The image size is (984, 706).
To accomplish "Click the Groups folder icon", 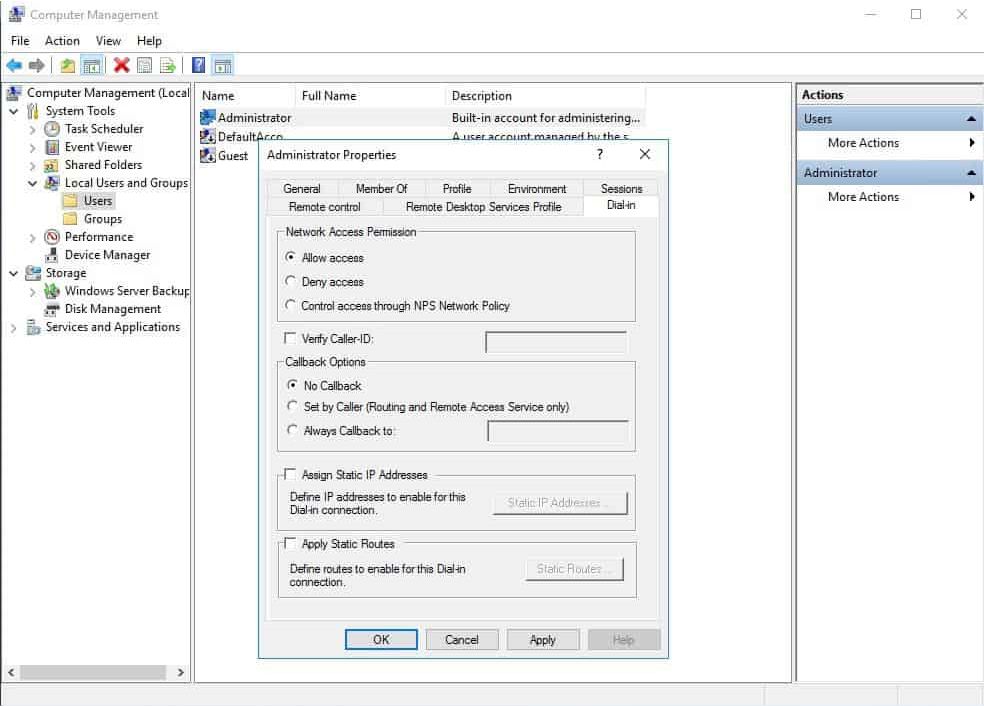I will pos(71,219).
